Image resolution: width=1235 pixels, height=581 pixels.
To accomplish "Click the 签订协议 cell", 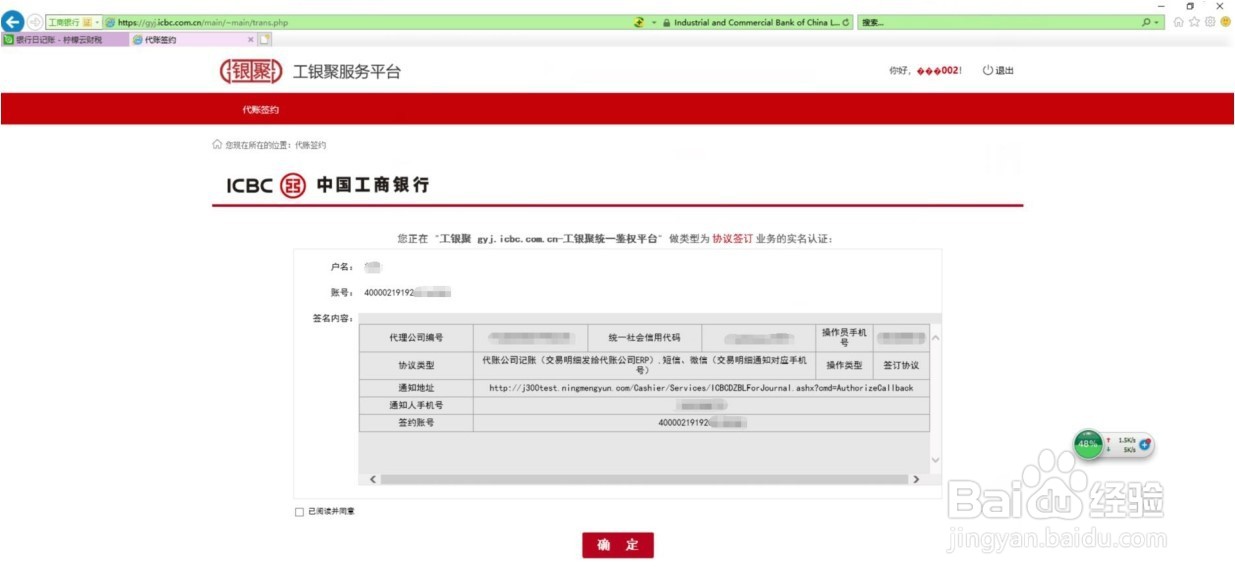I will 901,365.
